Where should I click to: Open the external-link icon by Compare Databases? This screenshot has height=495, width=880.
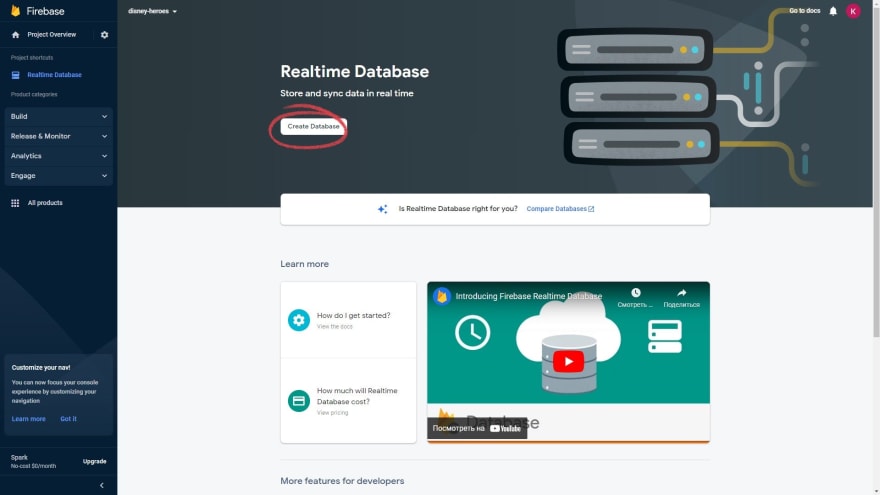[x=591, y=209]
